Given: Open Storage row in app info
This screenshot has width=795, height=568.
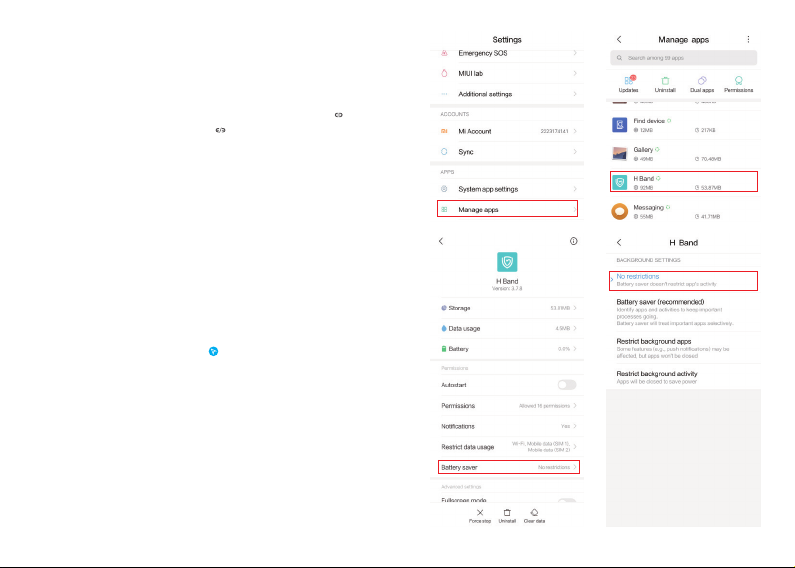Looking at the screenshot, I should (507, 308).
